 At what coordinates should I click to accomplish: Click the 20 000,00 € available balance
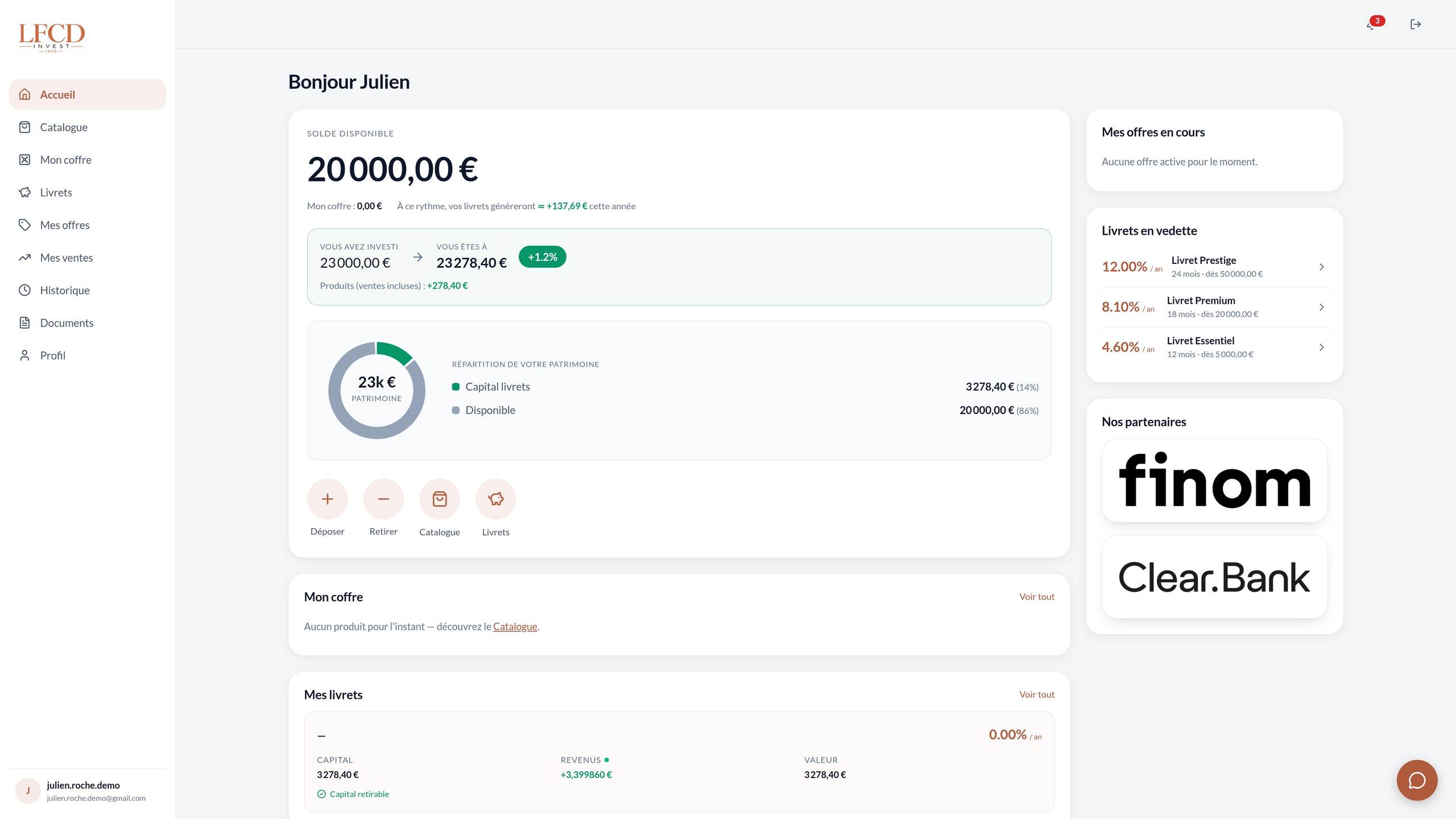pyautogui.click(x=392, y=169)
